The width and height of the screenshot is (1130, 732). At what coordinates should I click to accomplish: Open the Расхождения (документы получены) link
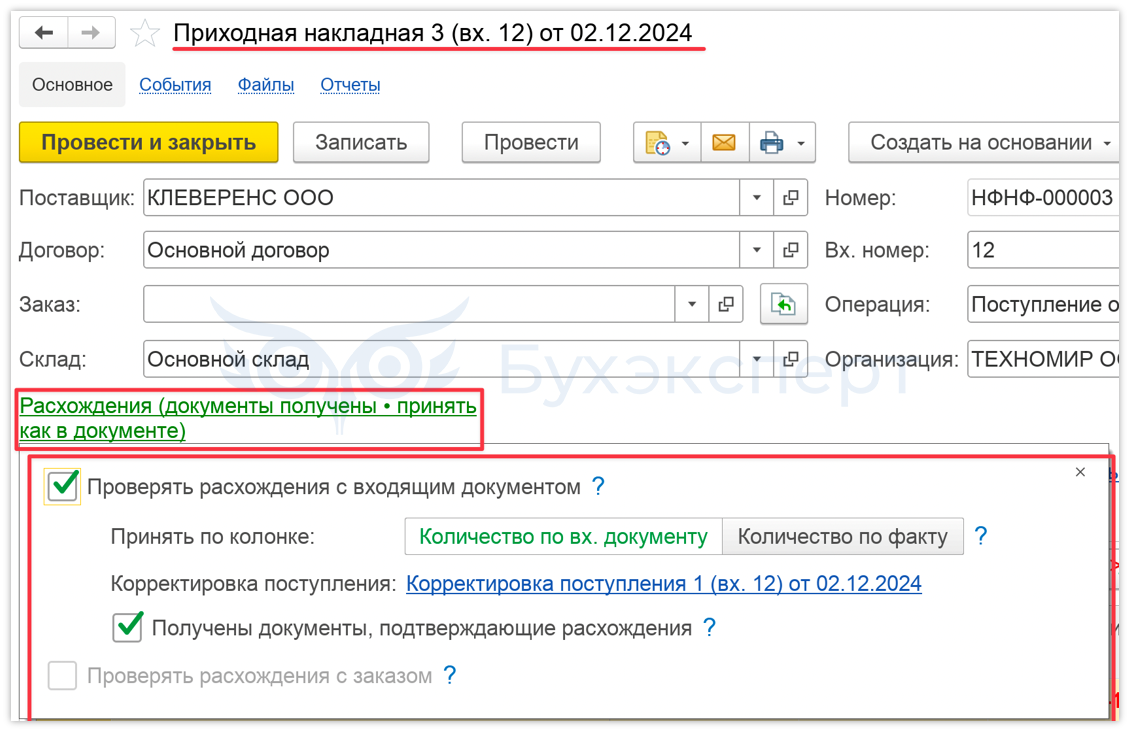[x=248, y=418]
